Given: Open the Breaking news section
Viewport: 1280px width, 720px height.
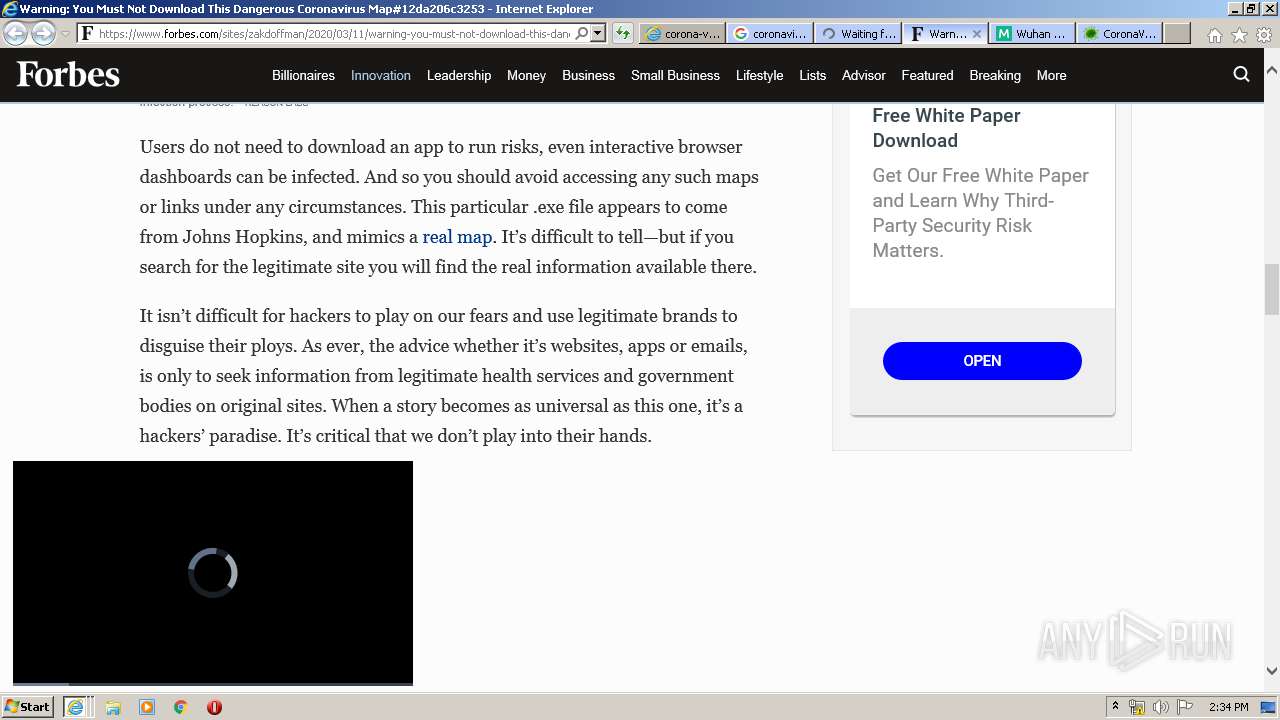Looking at the screenshot, I should click(995, 75).
